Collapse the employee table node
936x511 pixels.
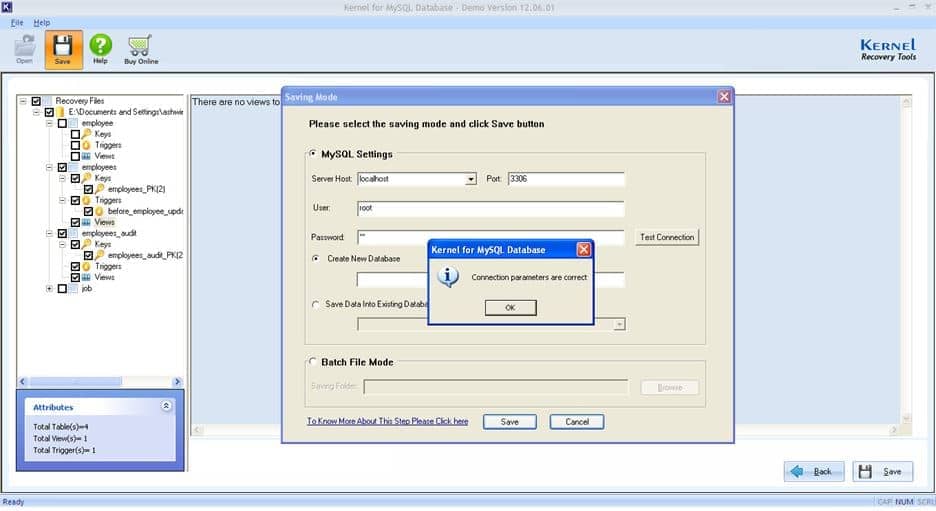[x=49, y=123]
